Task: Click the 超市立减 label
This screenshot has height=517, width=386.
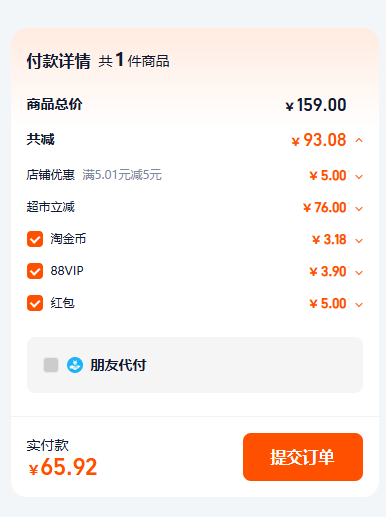Action: (51, 207)
